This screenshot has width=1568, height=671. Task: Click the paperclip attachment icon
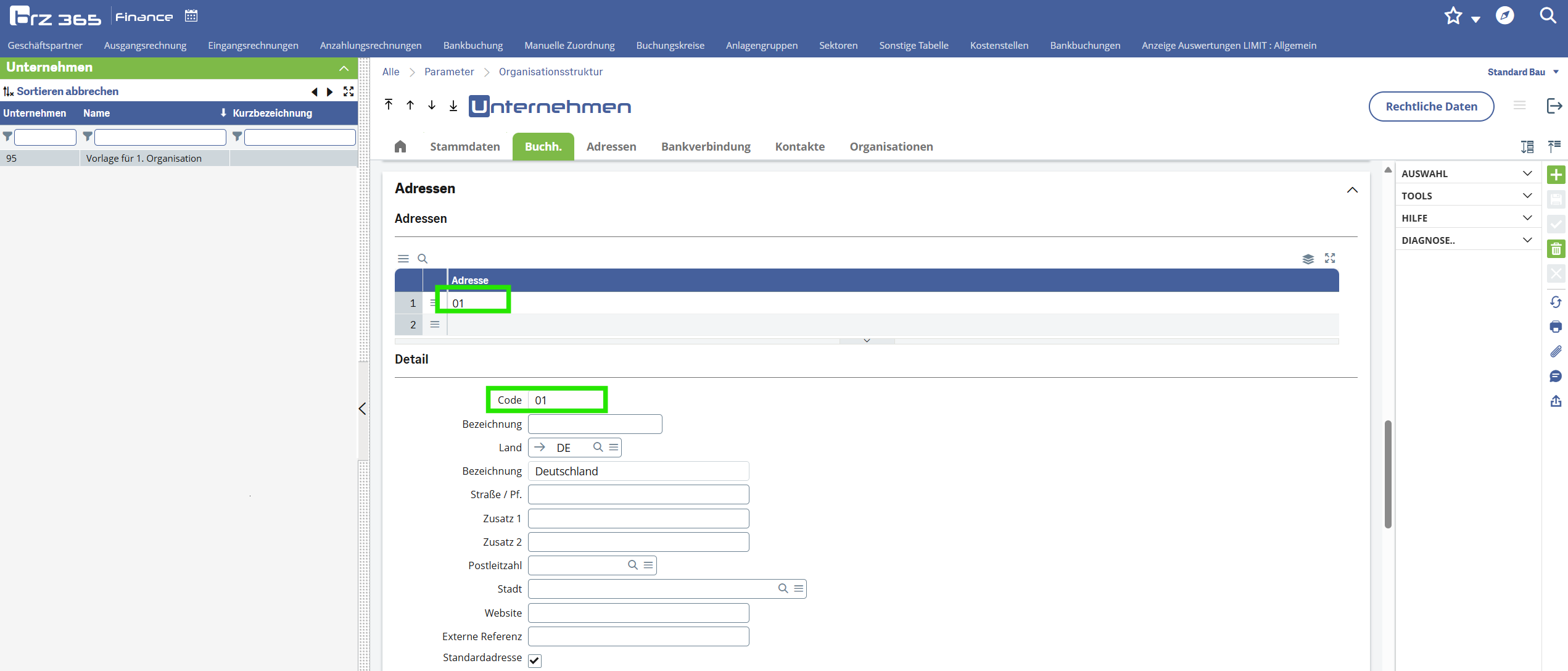tap(1556, 351)
